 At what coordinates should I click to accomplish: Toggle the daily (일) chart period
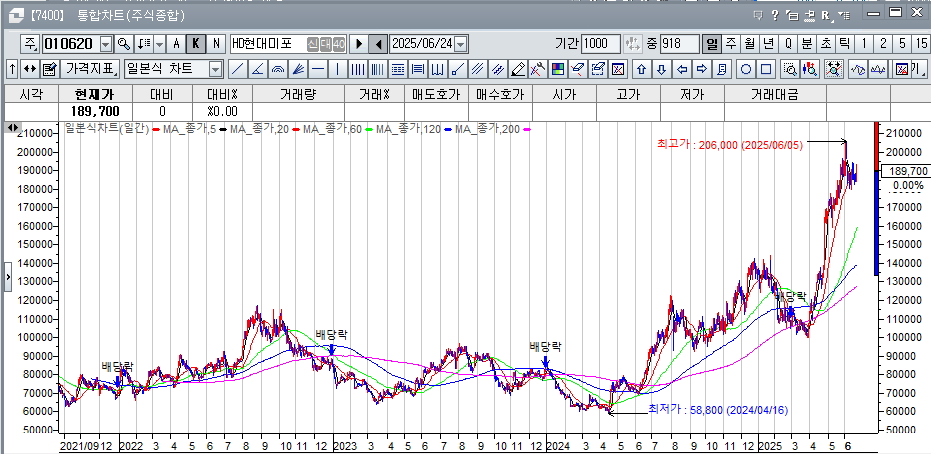pos(712,44)
